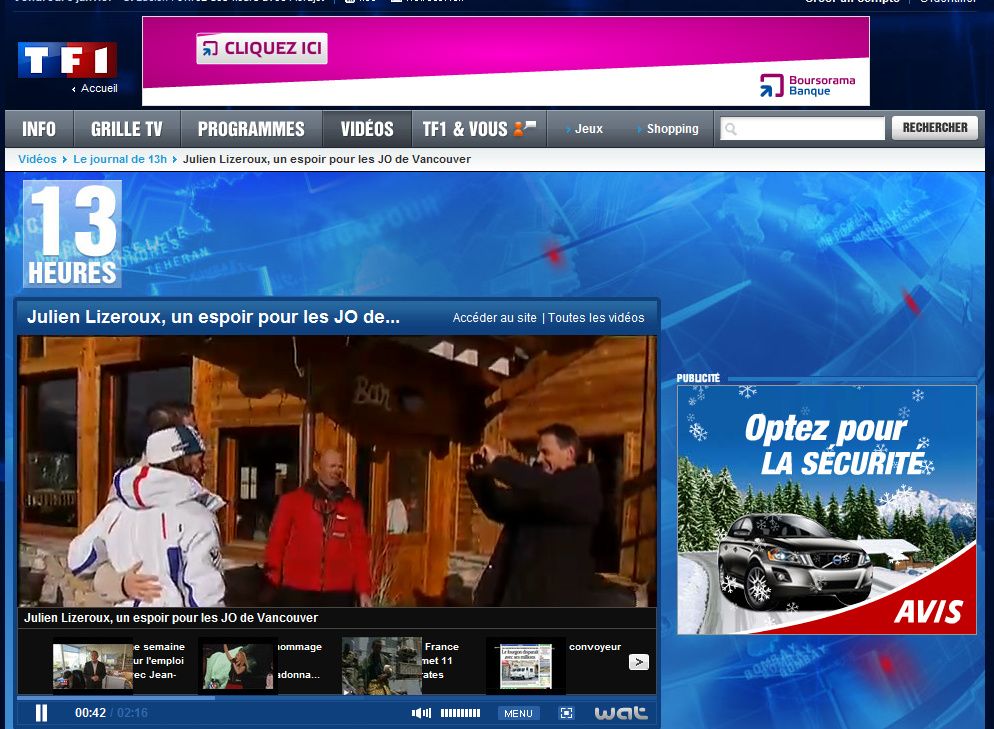The image size is (994, 729).
Task: Open the TF1 & VOUS section
Action: click(x=479, y=129)
